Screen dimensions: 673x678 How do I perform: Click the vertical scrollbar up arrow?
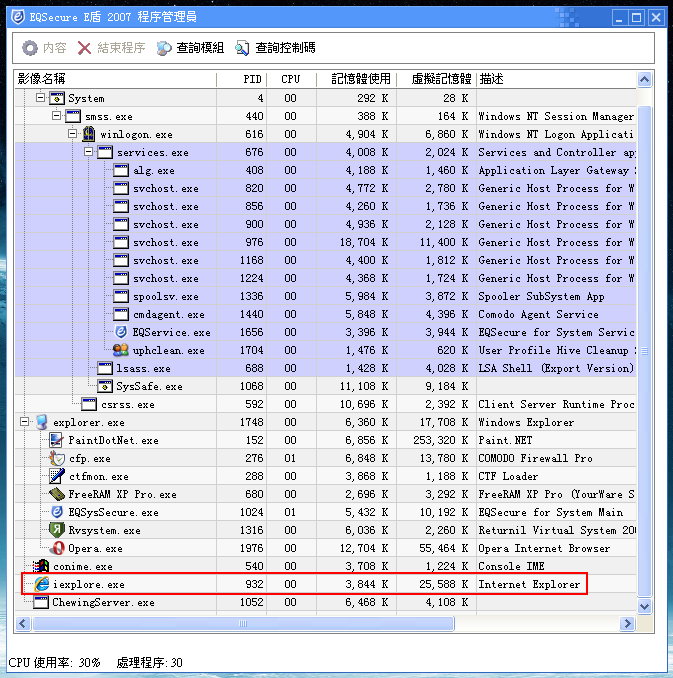point(644,80)
